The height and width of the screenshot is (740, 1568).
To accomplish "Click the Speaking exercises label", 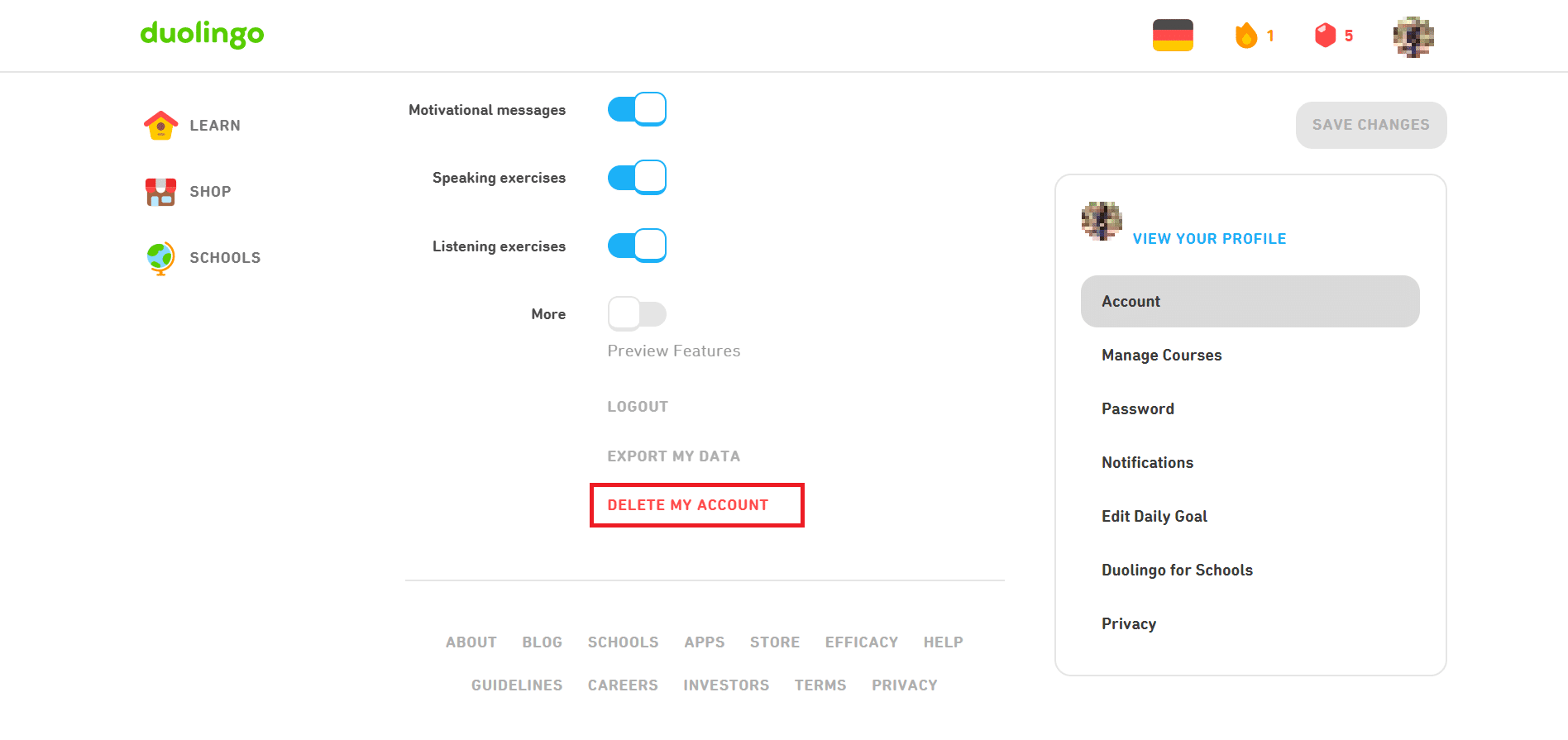I will (x=499, y=178).
